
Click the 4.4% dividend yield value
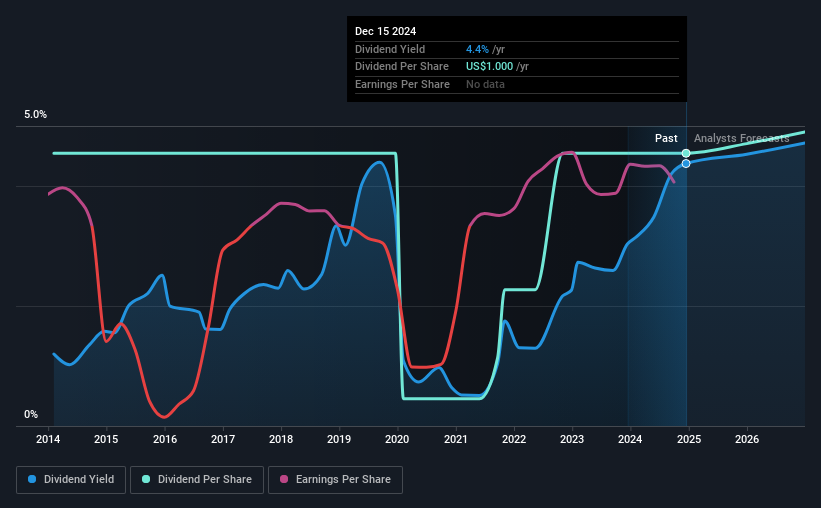[477, 49]
